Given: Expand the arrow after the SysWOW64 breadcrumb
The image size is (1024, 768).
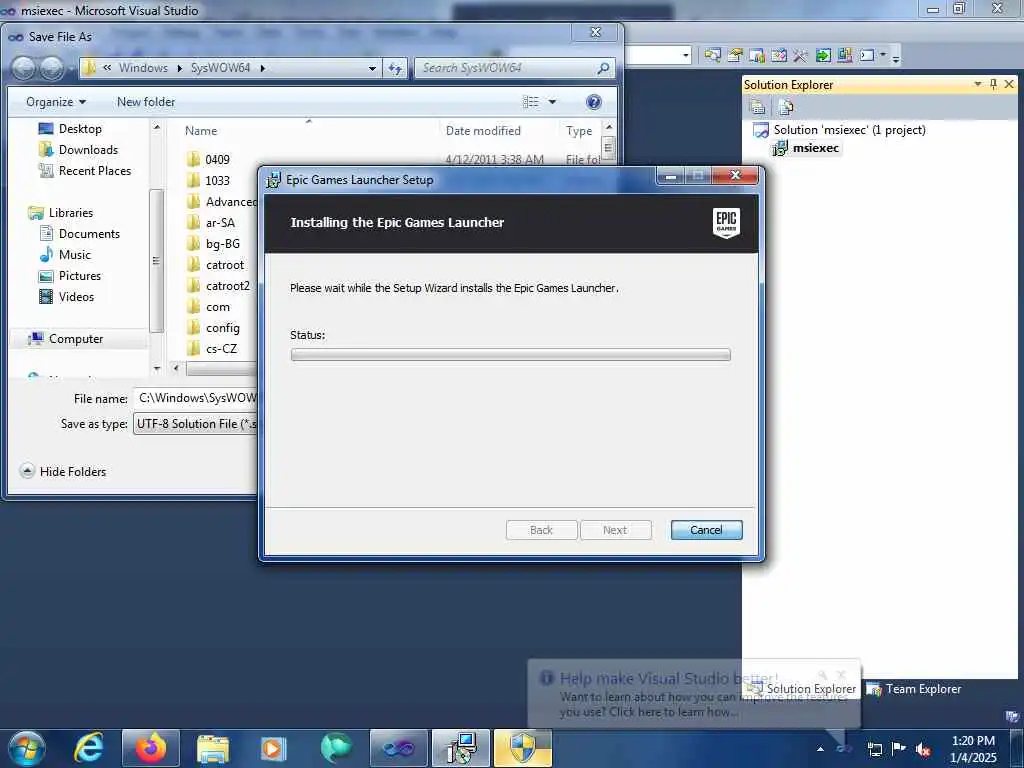Looking at the screenshot, I should click(x=263, y=68).
